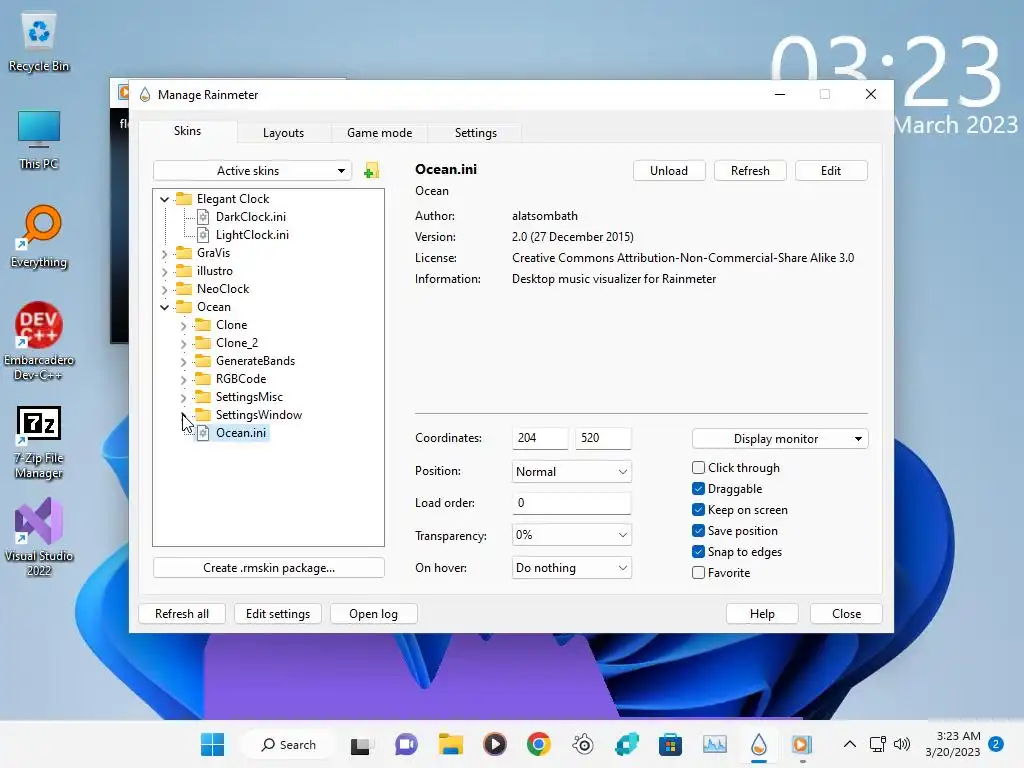Image resolution: width=1024 pixels, height=768 pixels.
Task: Open the Transparency combo box
Action: (x=571, y=535)
